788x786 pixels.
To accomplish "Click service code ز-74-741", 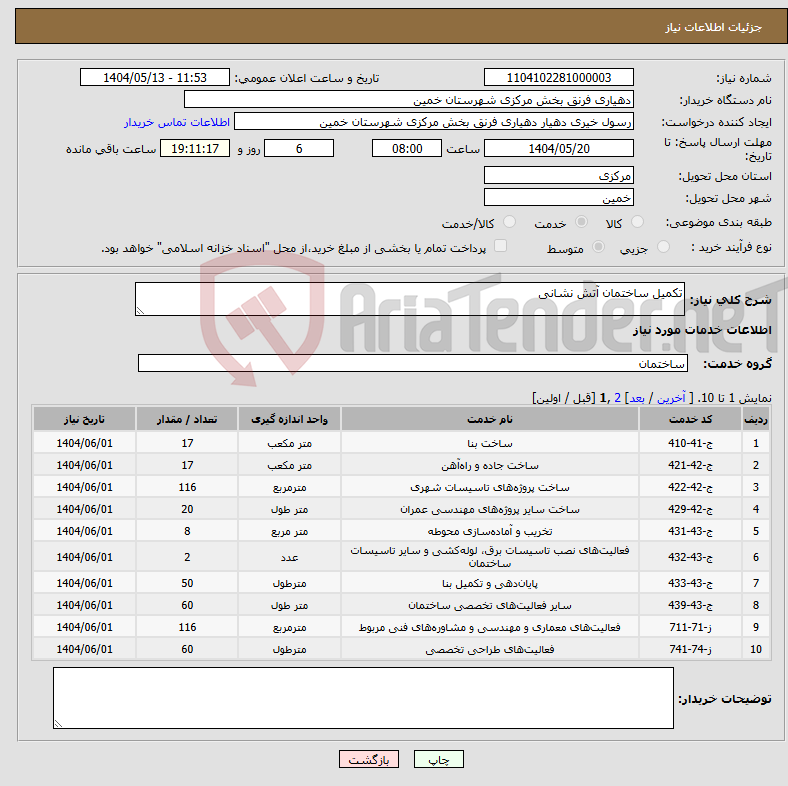I will [x=691, y=649].
